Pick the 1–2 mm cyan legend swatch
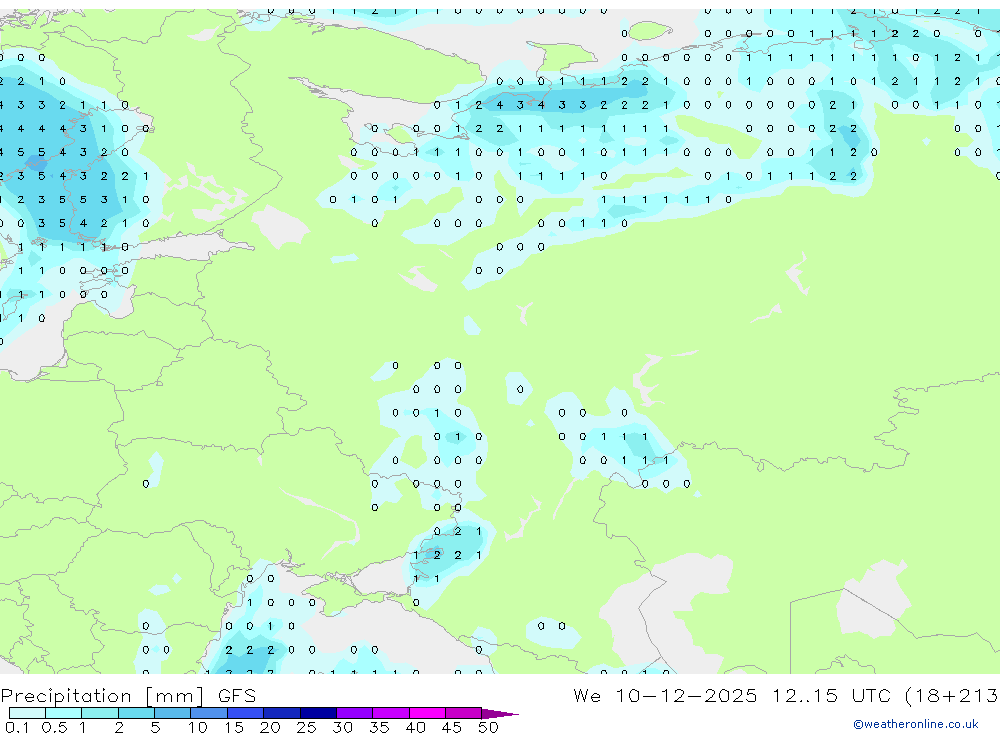Image resolution: width=1000 pixels, height=733 pixels. (x=100, y=713)
